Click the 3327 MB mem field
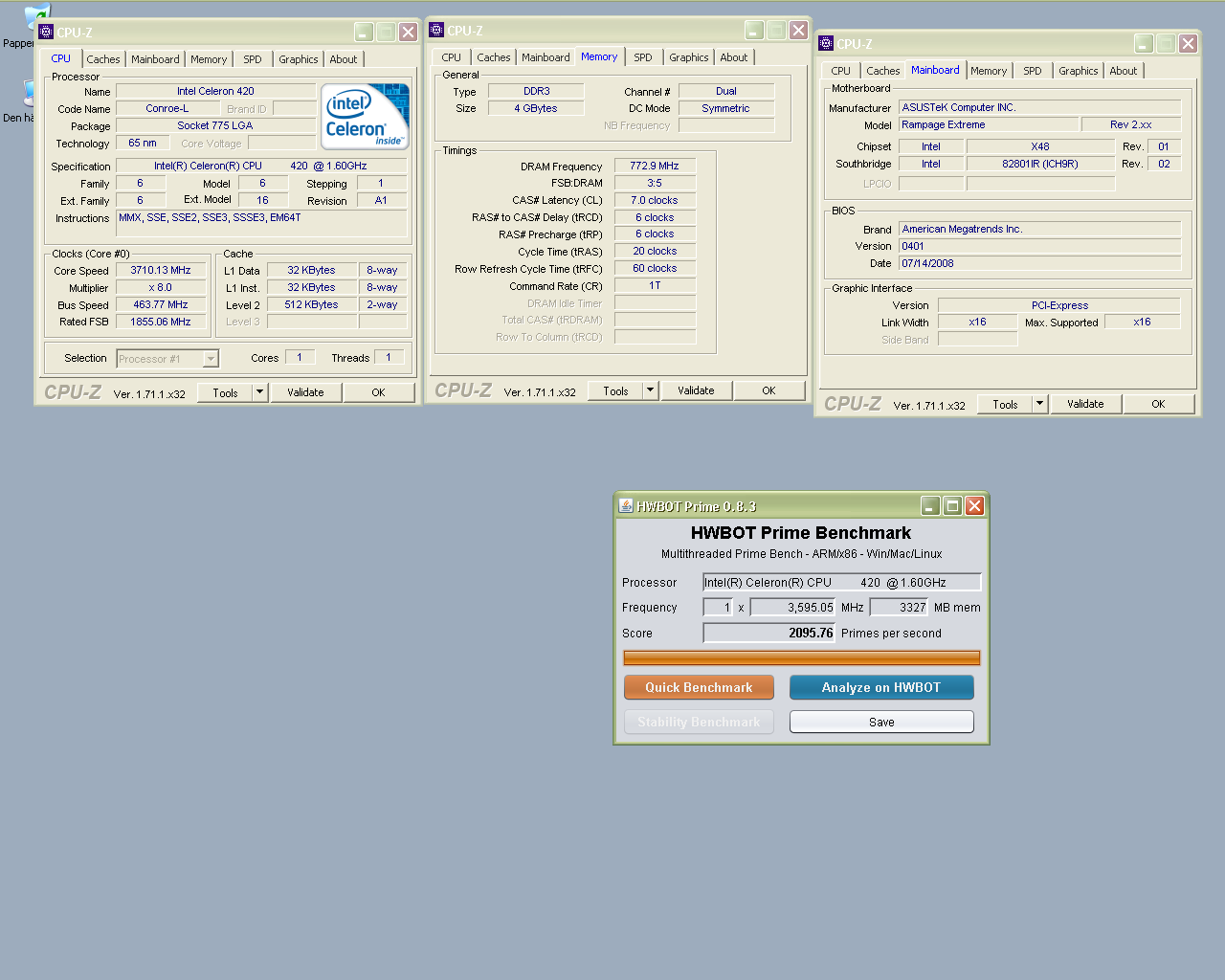This screenshot has width=1225, height=980. (900, 607)
